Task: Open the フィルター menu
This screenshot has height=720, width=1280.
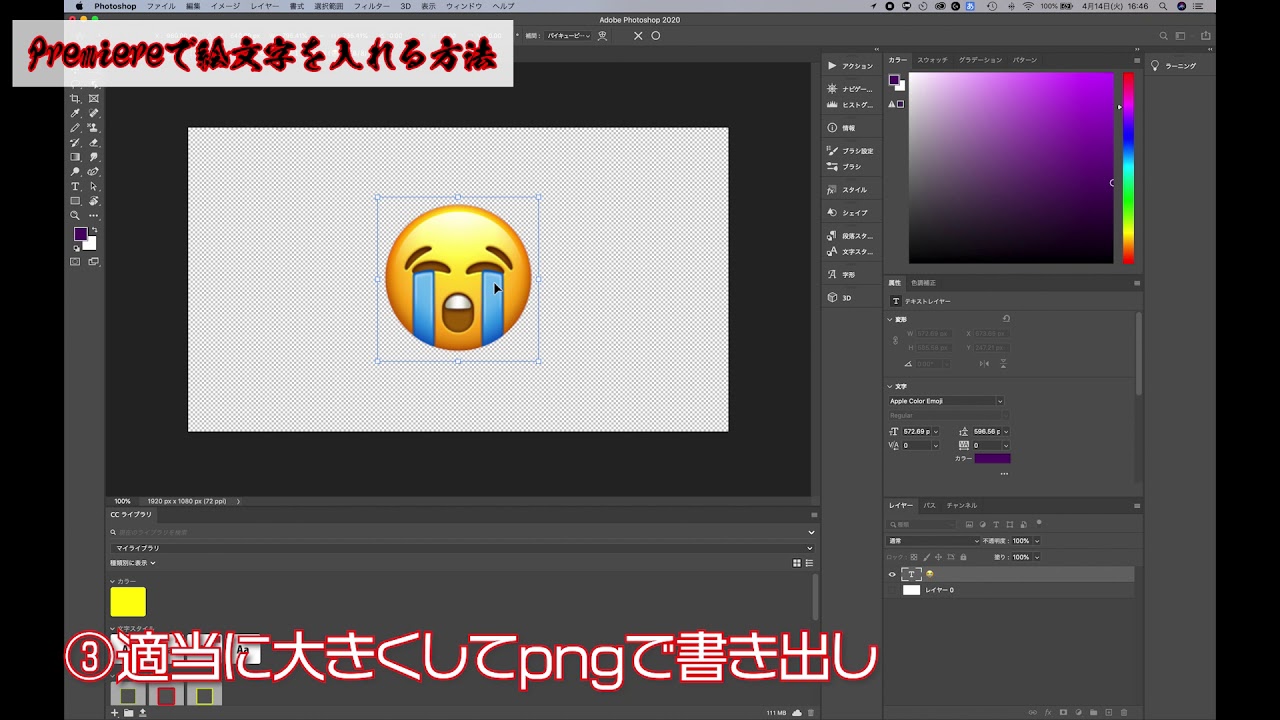Action: 372,6
